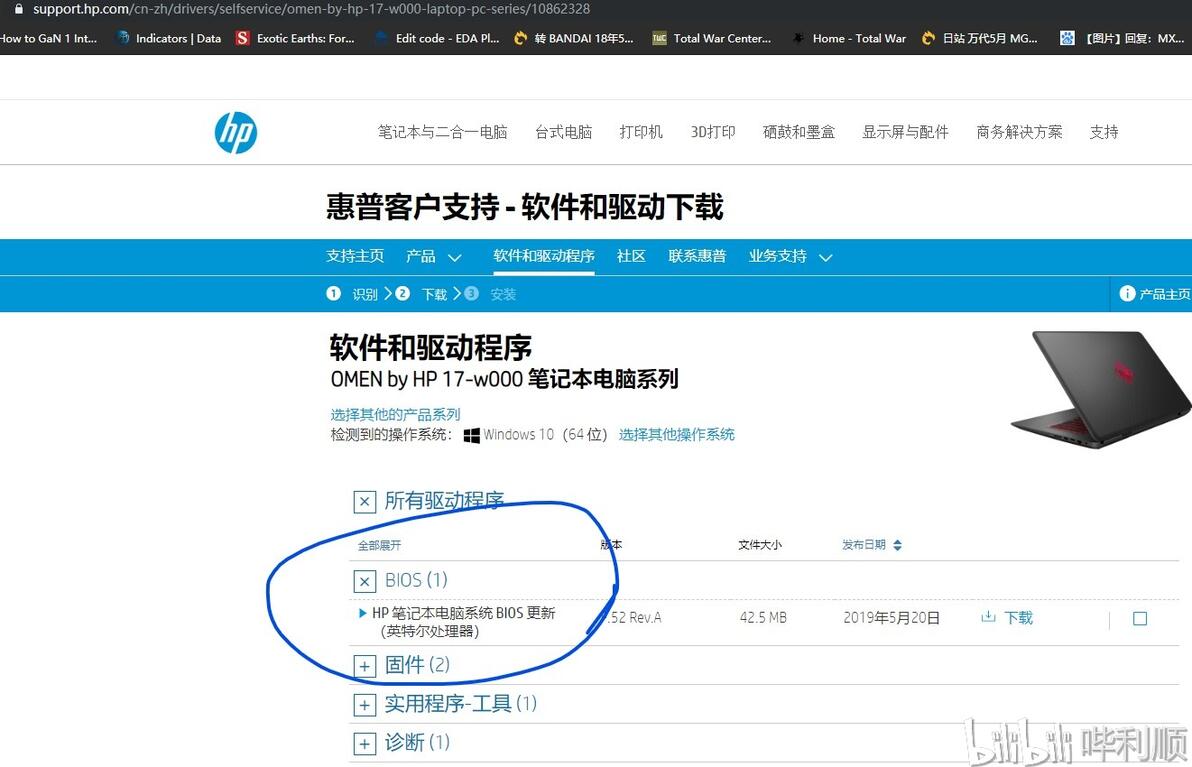
Task: Expand the 固件 (2) section
Action: (x=365, y=666)
